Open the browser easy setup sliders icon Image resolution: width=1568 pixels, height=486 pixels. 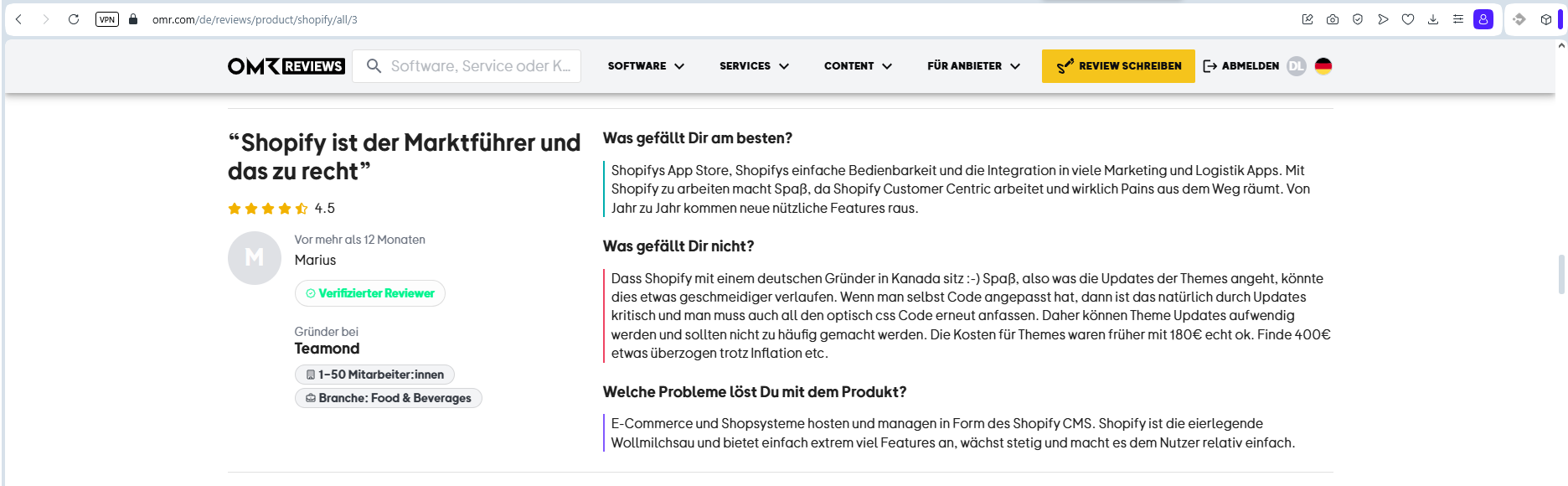coord(1458,19)
